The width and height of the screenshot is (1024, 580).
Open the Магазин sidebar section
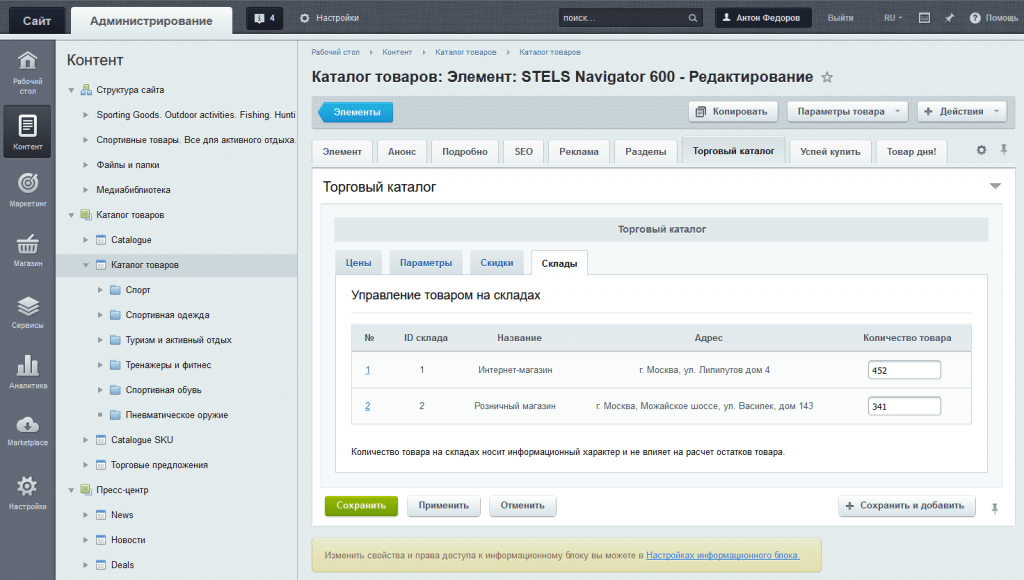pyautogui.click(x=27, y=250)
